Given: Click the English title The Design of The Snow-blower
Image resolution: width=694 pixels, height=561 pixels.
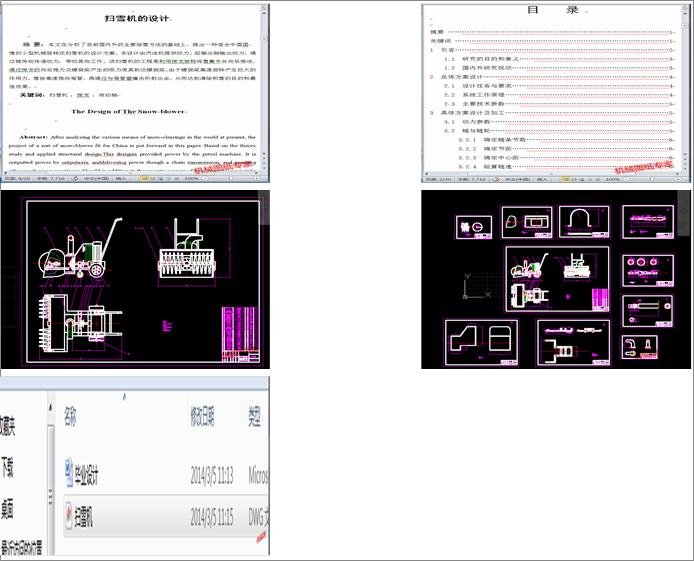Looking at the screenshot, I should click(x=128, y=111).
